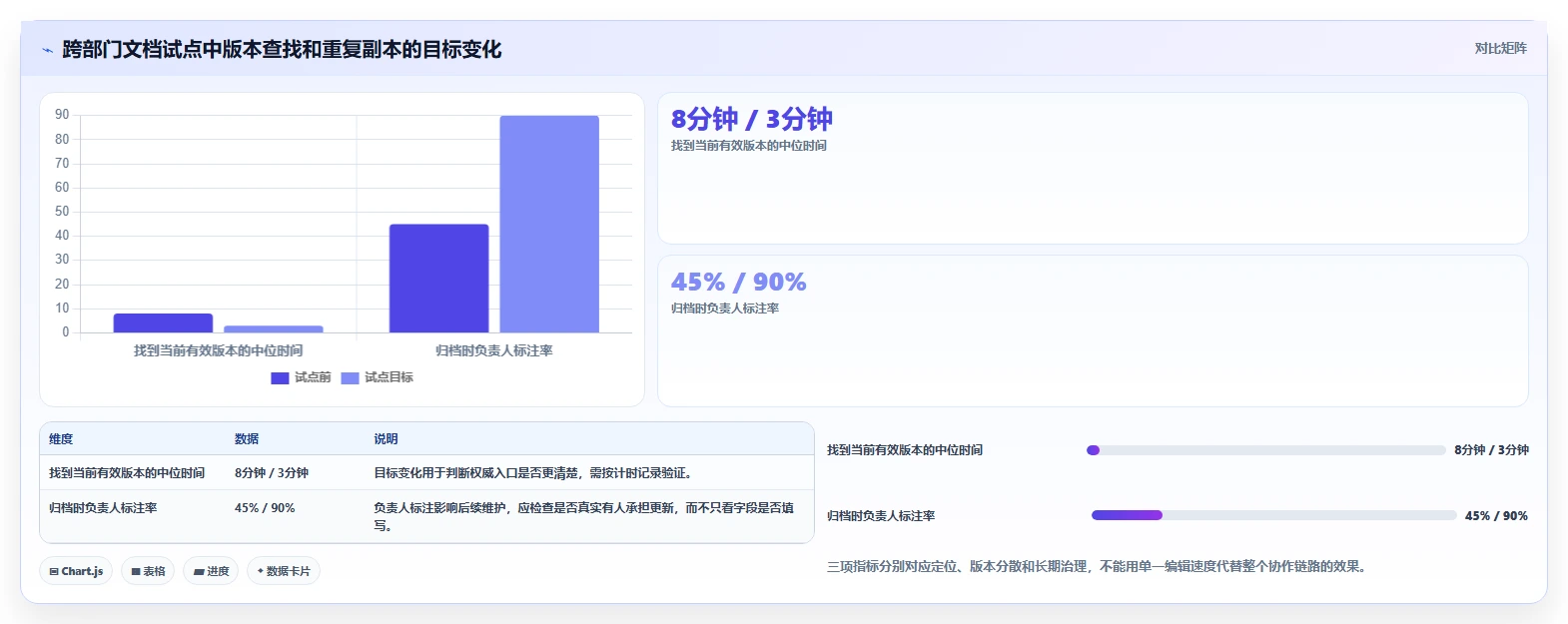Click the x-axis label 归档时负责人标注率
Viewport: 1568px width, 624px height.
(x=494, y=350)
